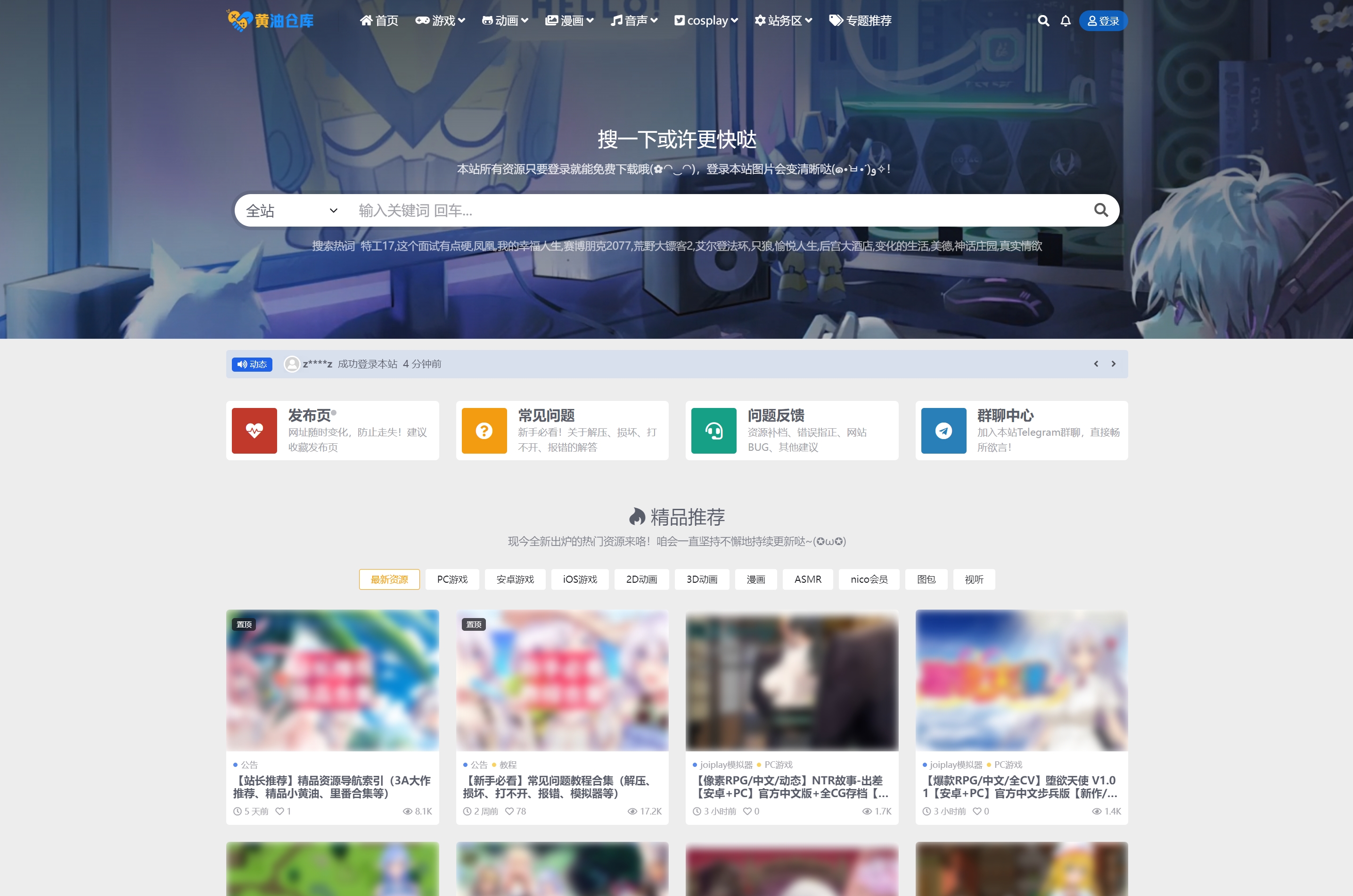This screenshot has height=896, width=1353.
Task: Expand the 动画 menu dropdown
Action: tap(505, 21)
